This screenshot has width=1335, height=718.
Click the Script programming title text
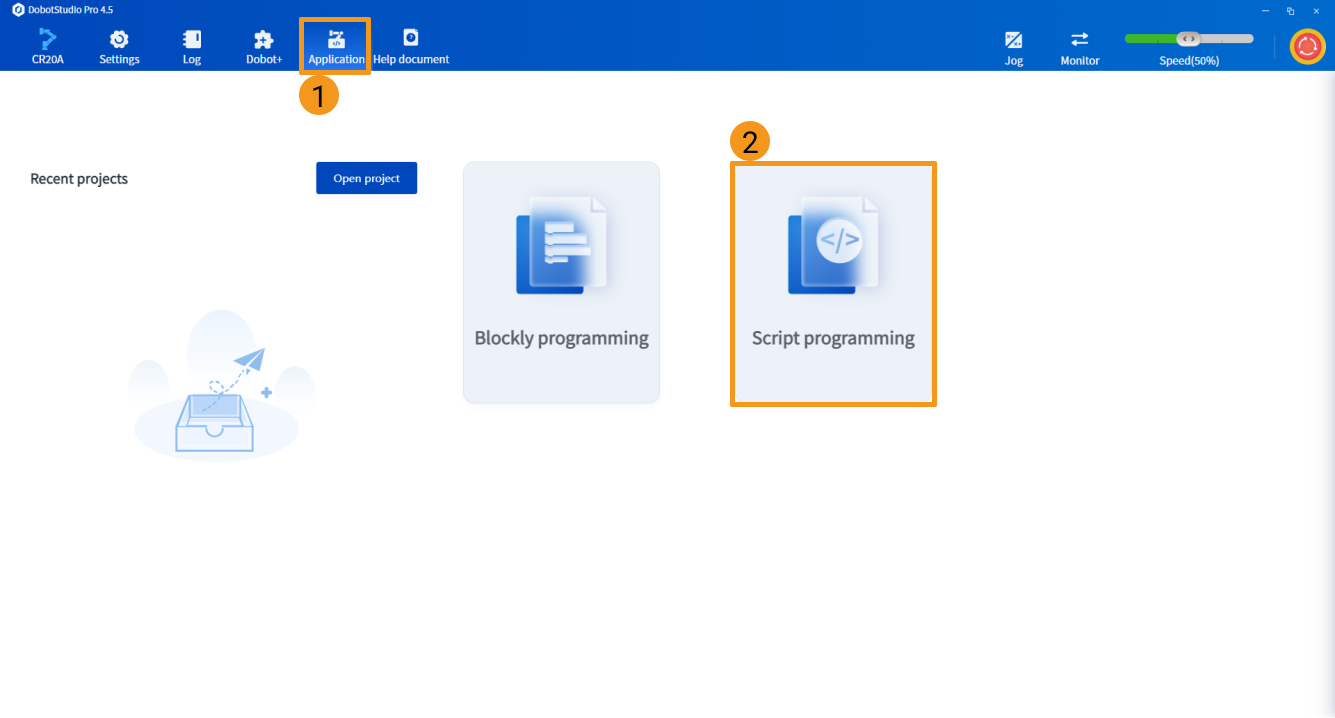[x=833, y=338]
